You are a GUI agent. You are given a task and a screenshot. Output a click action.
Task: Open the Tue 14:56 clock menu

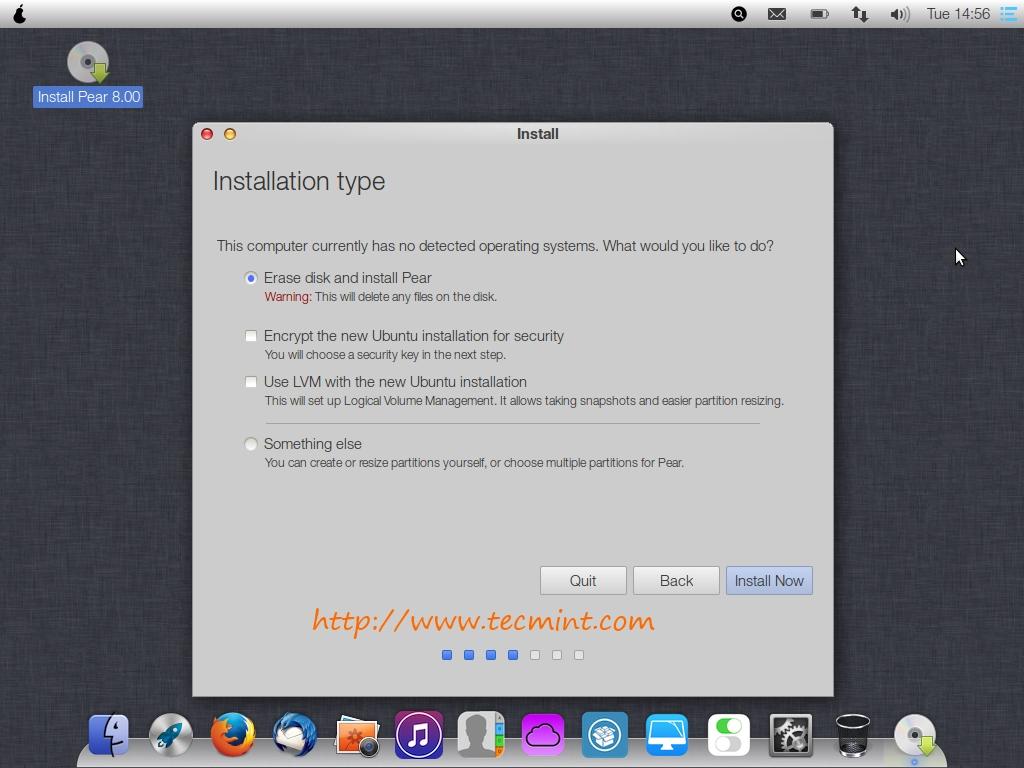click(x=958, y=14)
